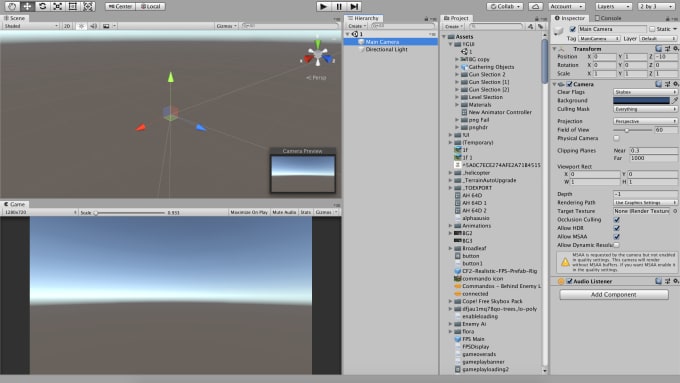Open the Projection Perspective dropdown
The width and height of the screenshot is (680, 383).
click(645, 121)
